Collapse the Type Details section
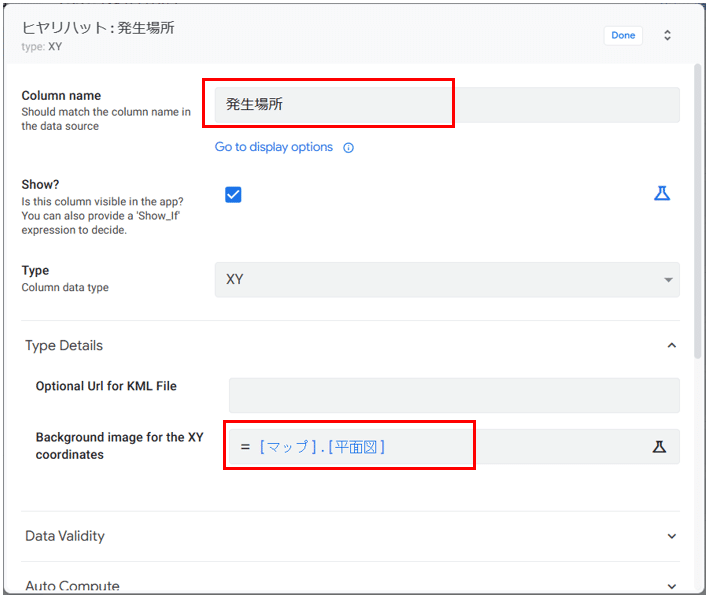The image size is (709, 600). pos(671,345)
